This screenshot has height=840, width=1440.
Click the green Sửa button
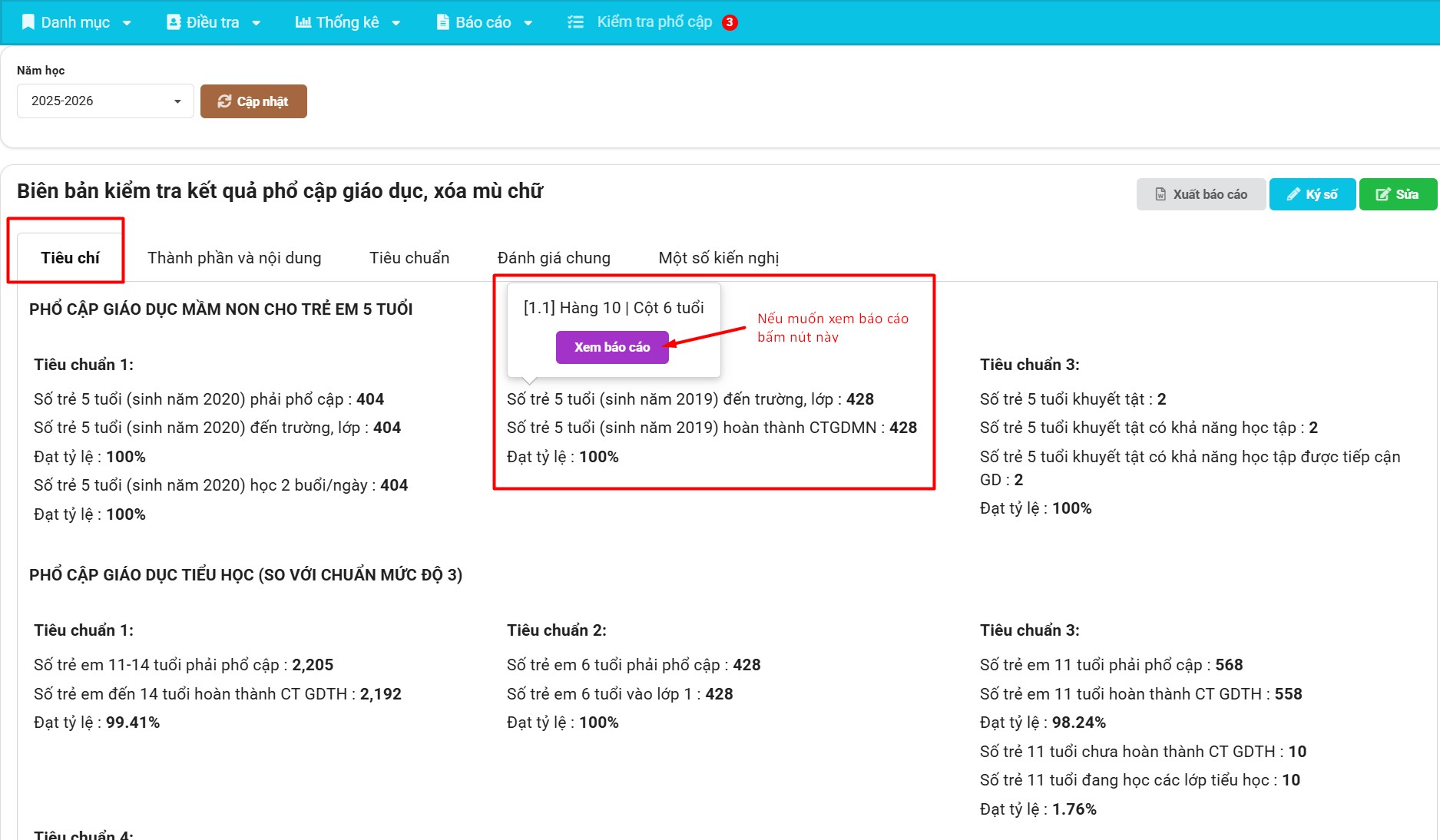pyautogui.click(x=1397, y=194)
